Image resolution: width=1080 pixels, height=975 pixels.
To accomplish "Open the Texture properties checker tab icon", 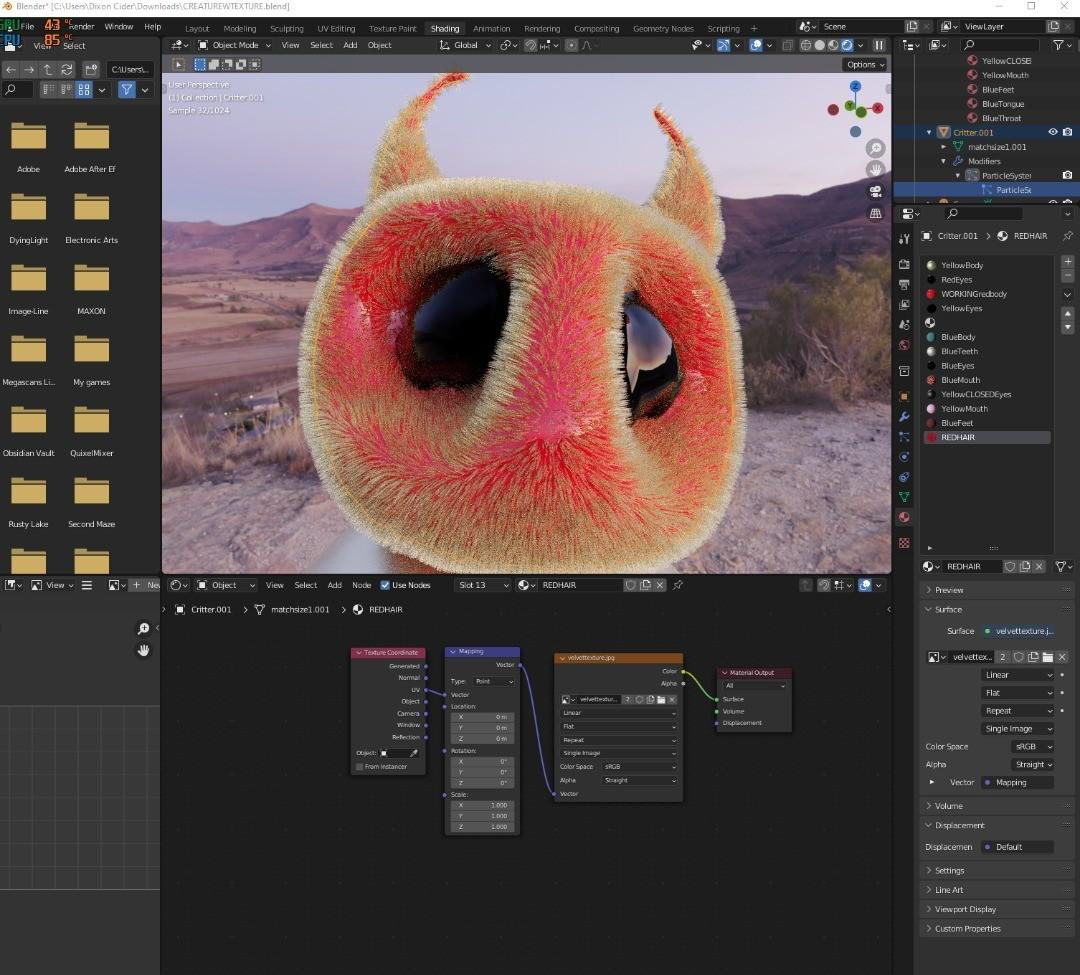I will pyautogui.click(x=904, y=543).
